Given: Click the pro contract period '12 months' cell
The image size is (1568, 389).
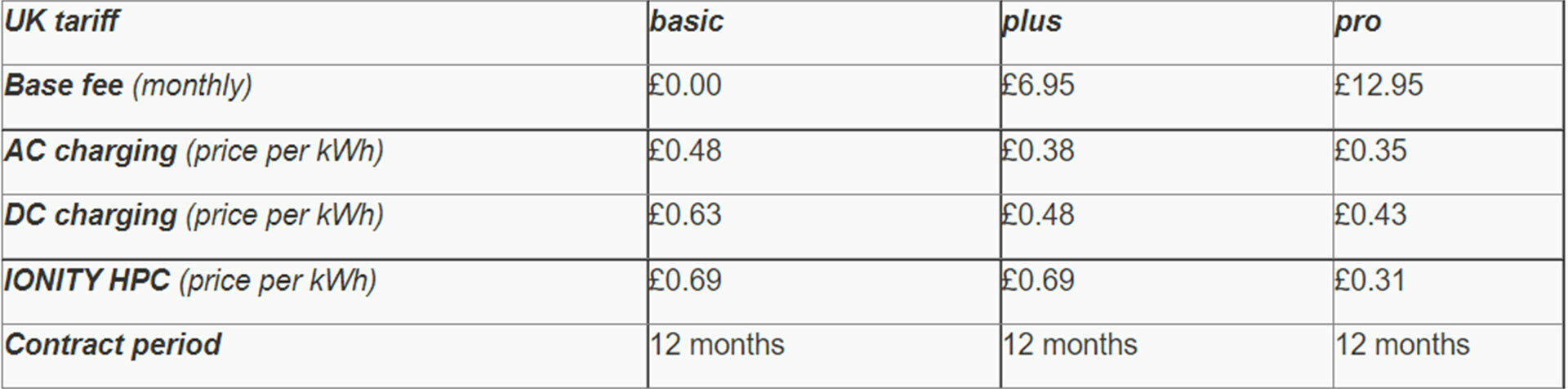Looking at the screenshot, I should click(1402, 345).
